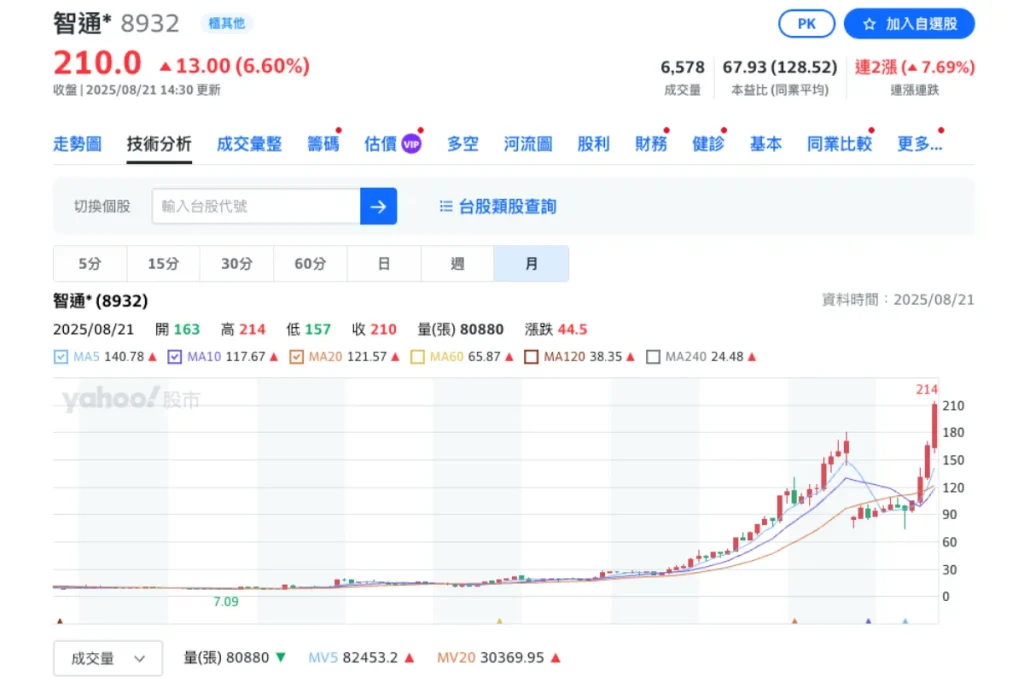Screen dimensions: 1024x683
Task: Click list icon beside 台股類股查詢
Action: coord(446,206)
